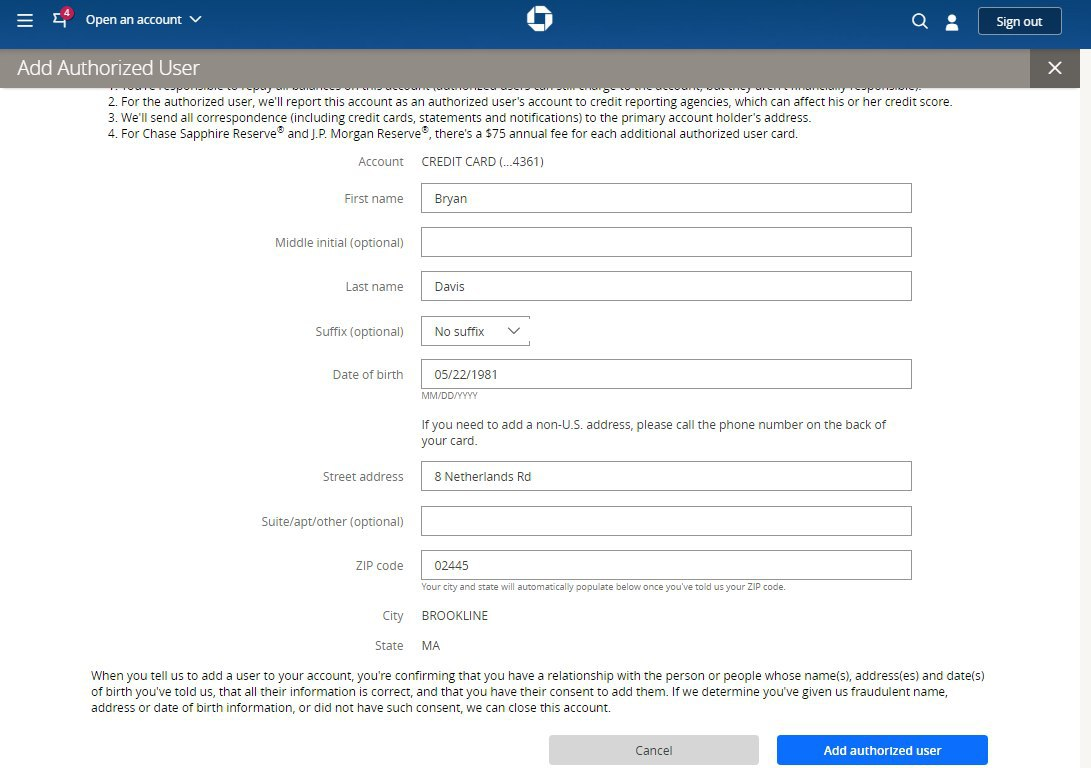Screen dimensions: 1091x768
Task: Click the Suffix (optional) label
Action: [359, 331]
